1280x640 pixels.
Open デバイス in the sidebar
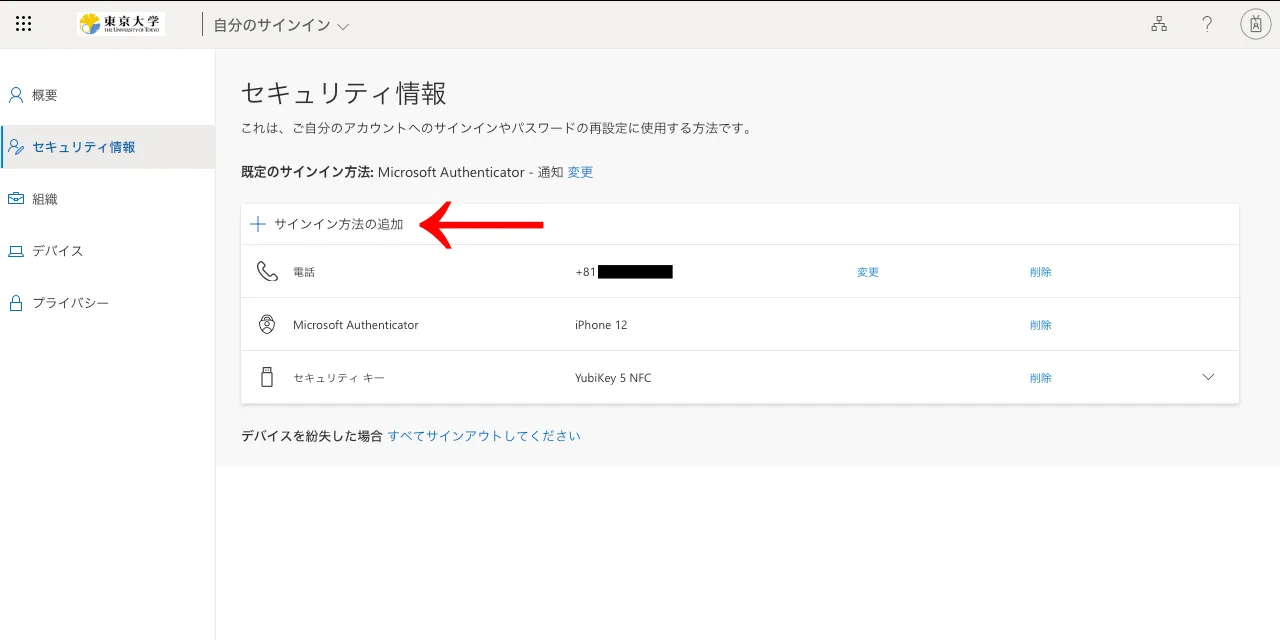point(57,251)
